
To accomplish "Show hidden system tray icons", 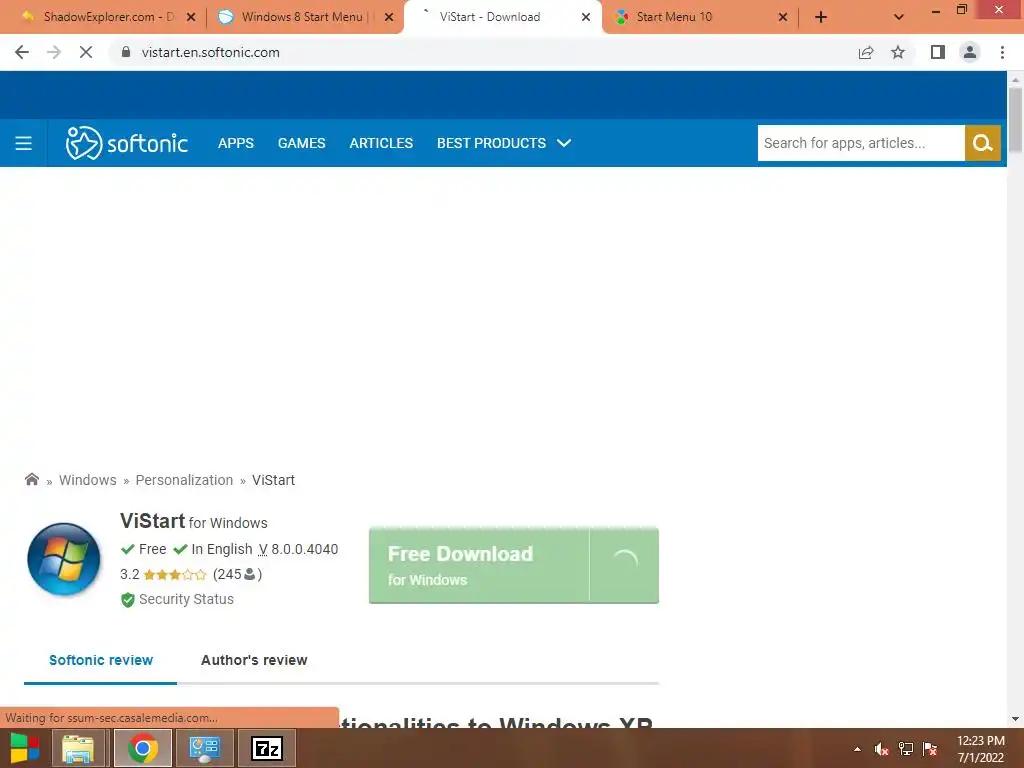I will 857,749.
